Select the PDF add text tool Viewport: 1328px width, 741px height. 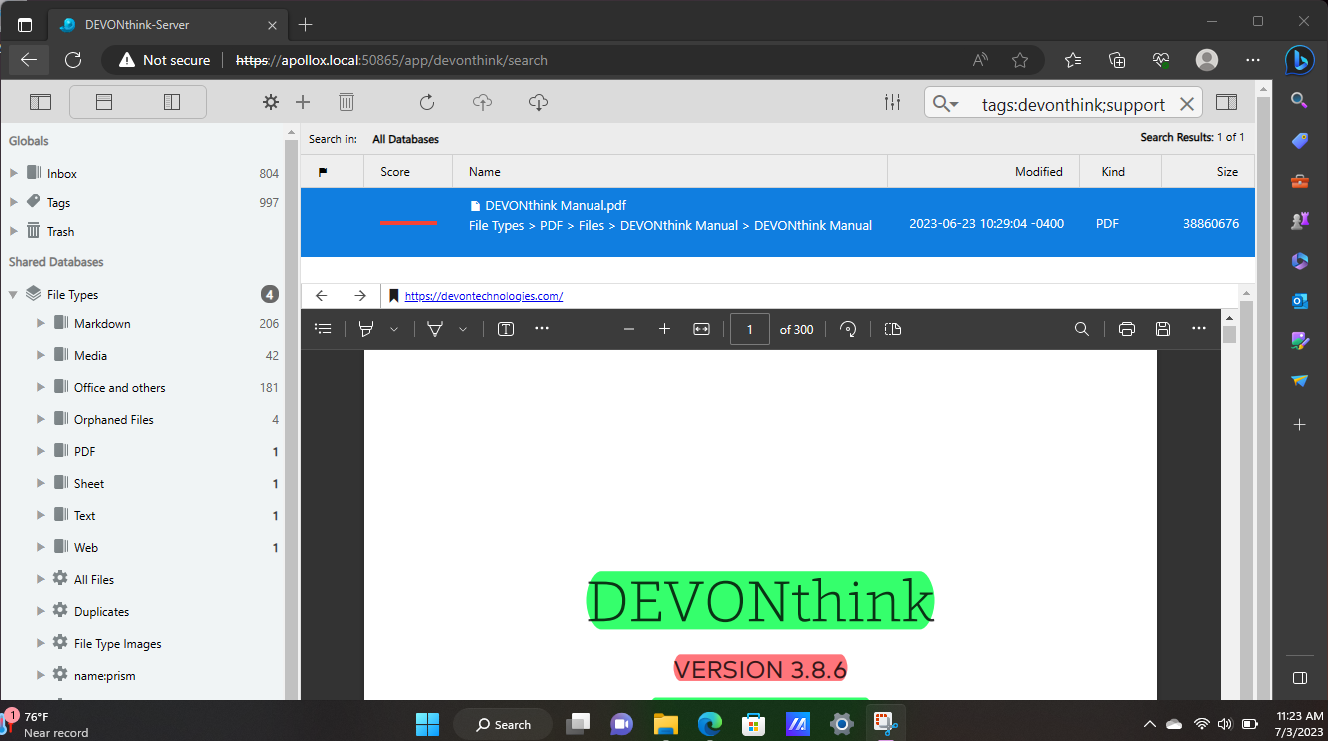506,329
